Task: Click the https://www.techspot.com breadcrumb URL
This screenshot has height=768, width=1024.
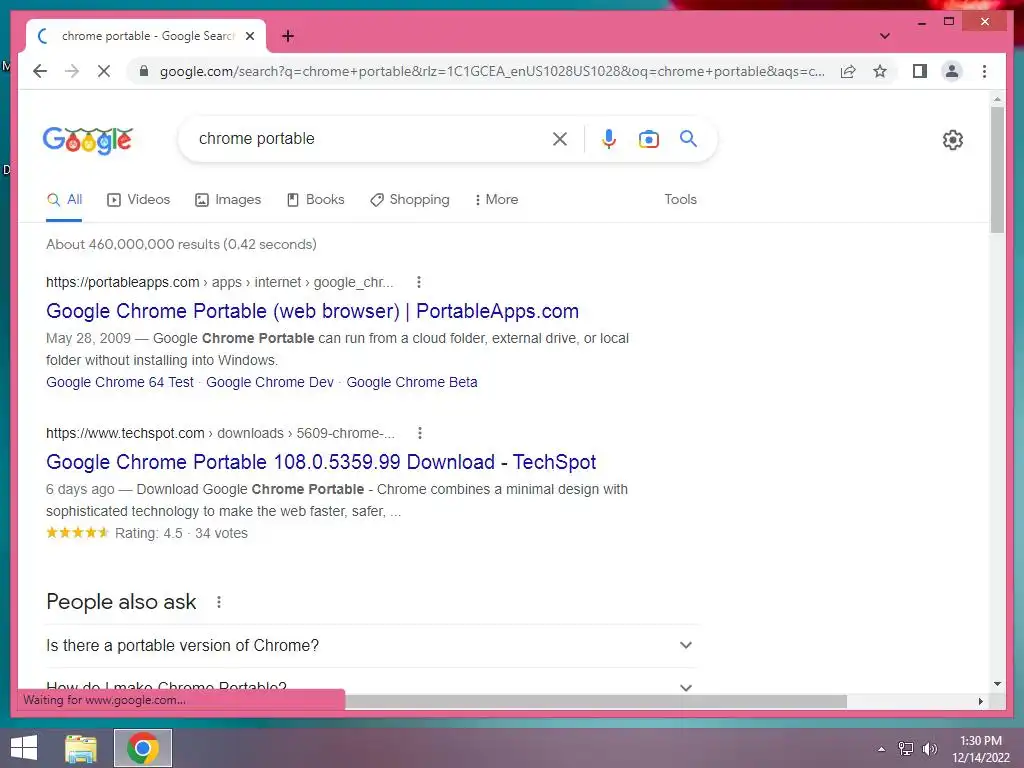Action: [125, 433]
